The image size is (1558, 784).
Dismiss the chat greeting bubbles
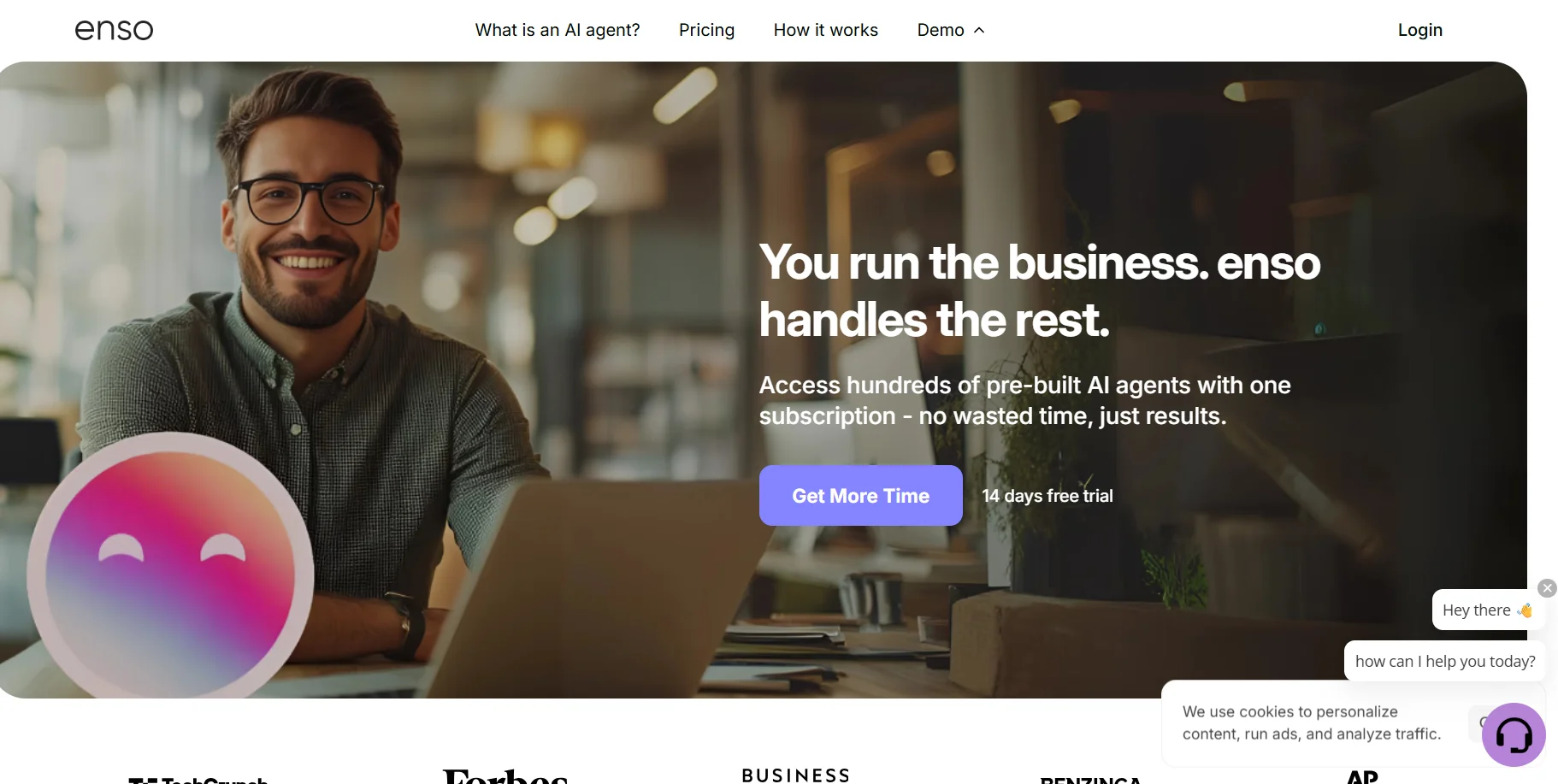coord(1547,588)
